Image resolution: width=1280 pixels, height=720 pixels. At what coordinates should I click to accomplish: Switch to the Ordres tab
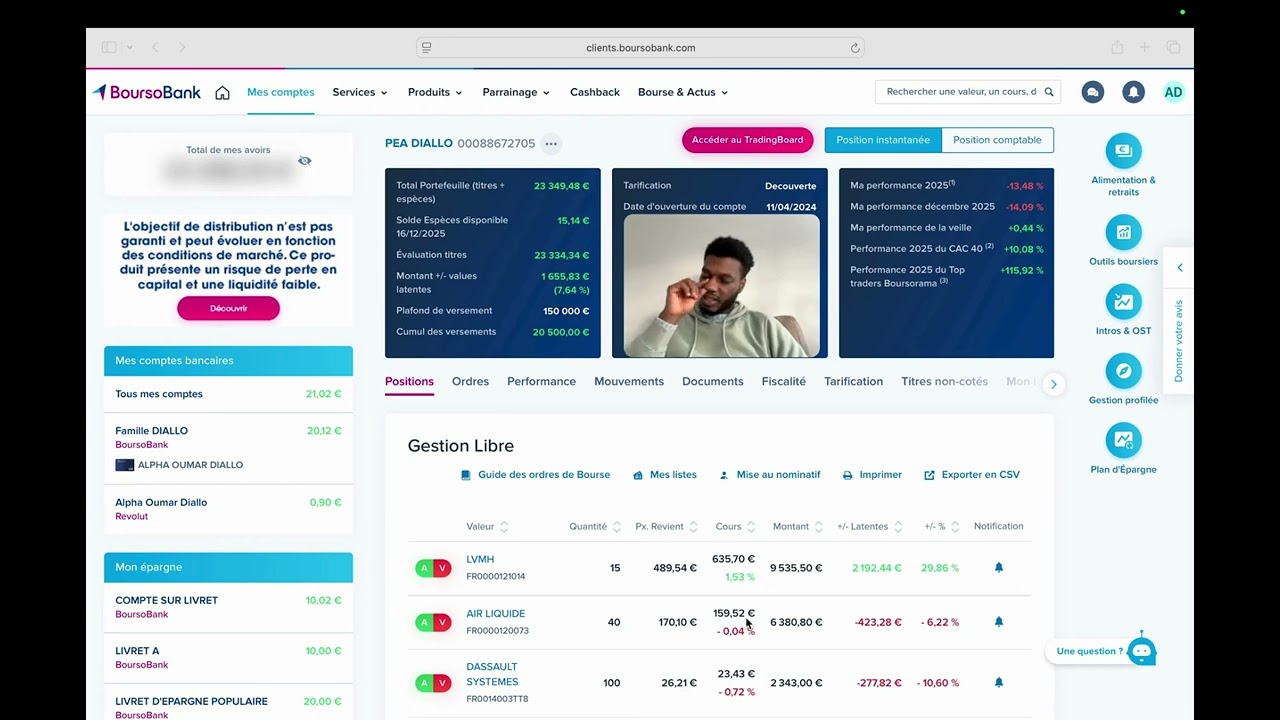[470, 381]
